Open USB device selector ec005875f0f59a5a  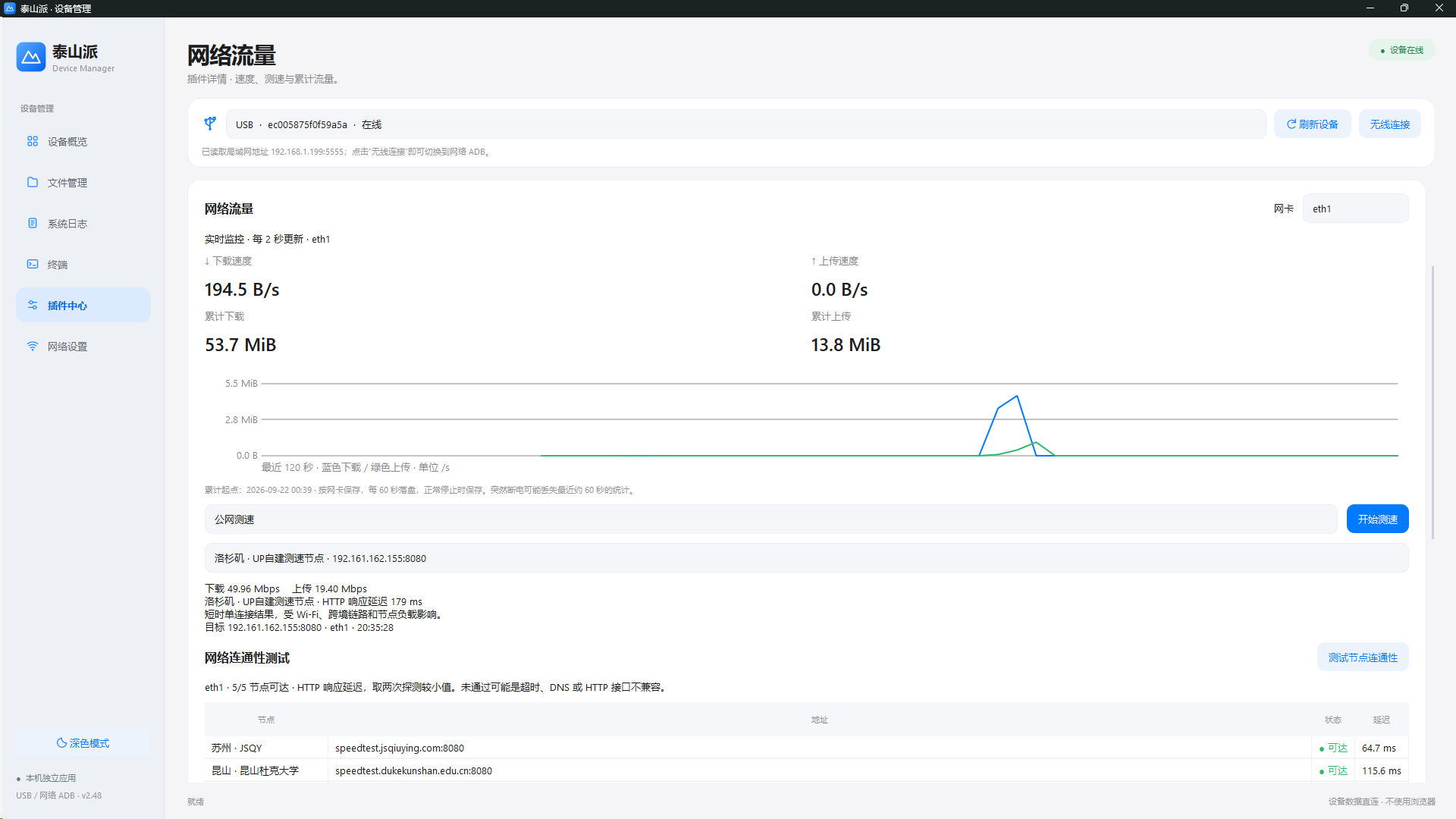click(x=745, y=124)
